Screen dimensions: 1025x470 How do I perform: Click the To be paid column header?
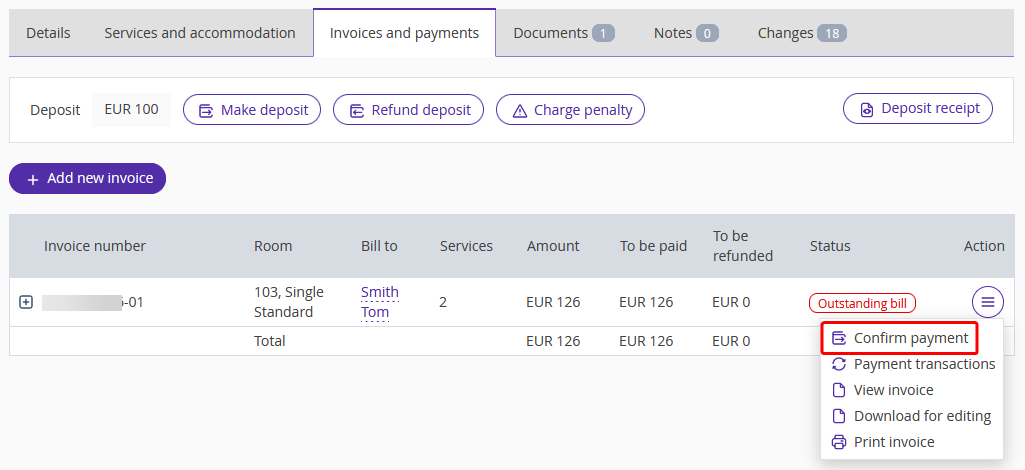(x=654, y=246)
